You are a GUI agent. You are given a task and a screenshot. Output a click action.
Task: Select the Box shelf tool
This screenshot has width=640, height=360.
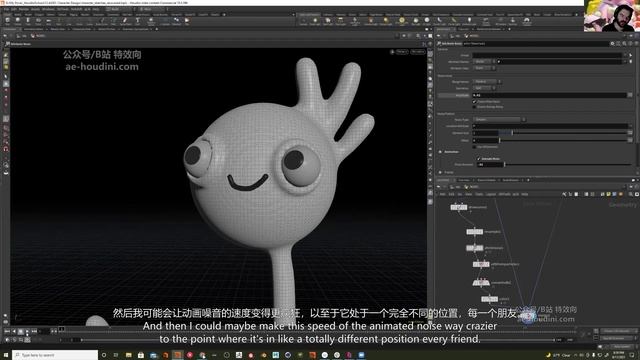7,21
